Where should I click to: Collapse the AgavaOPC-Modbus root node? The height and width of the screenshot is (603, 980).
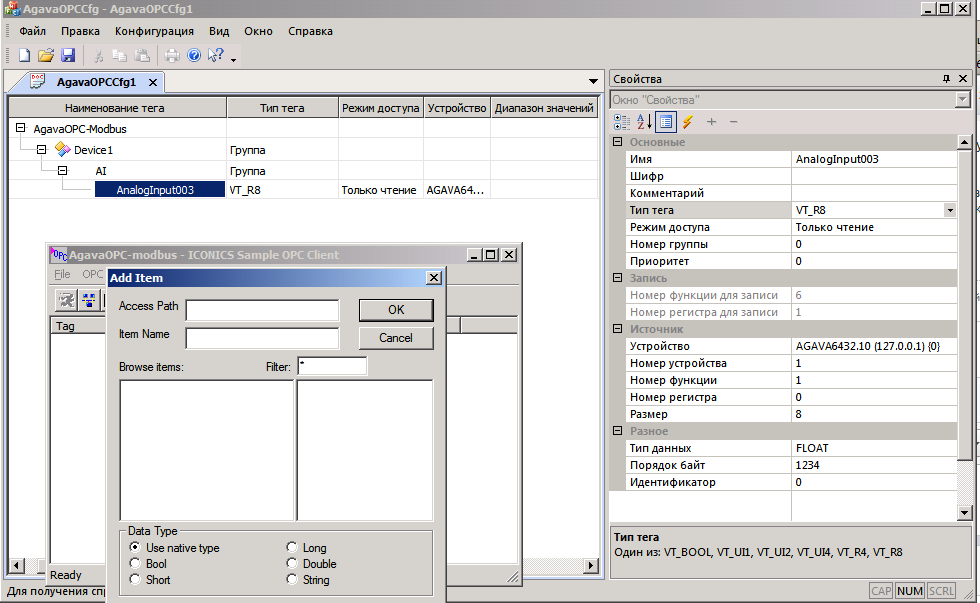21,128
